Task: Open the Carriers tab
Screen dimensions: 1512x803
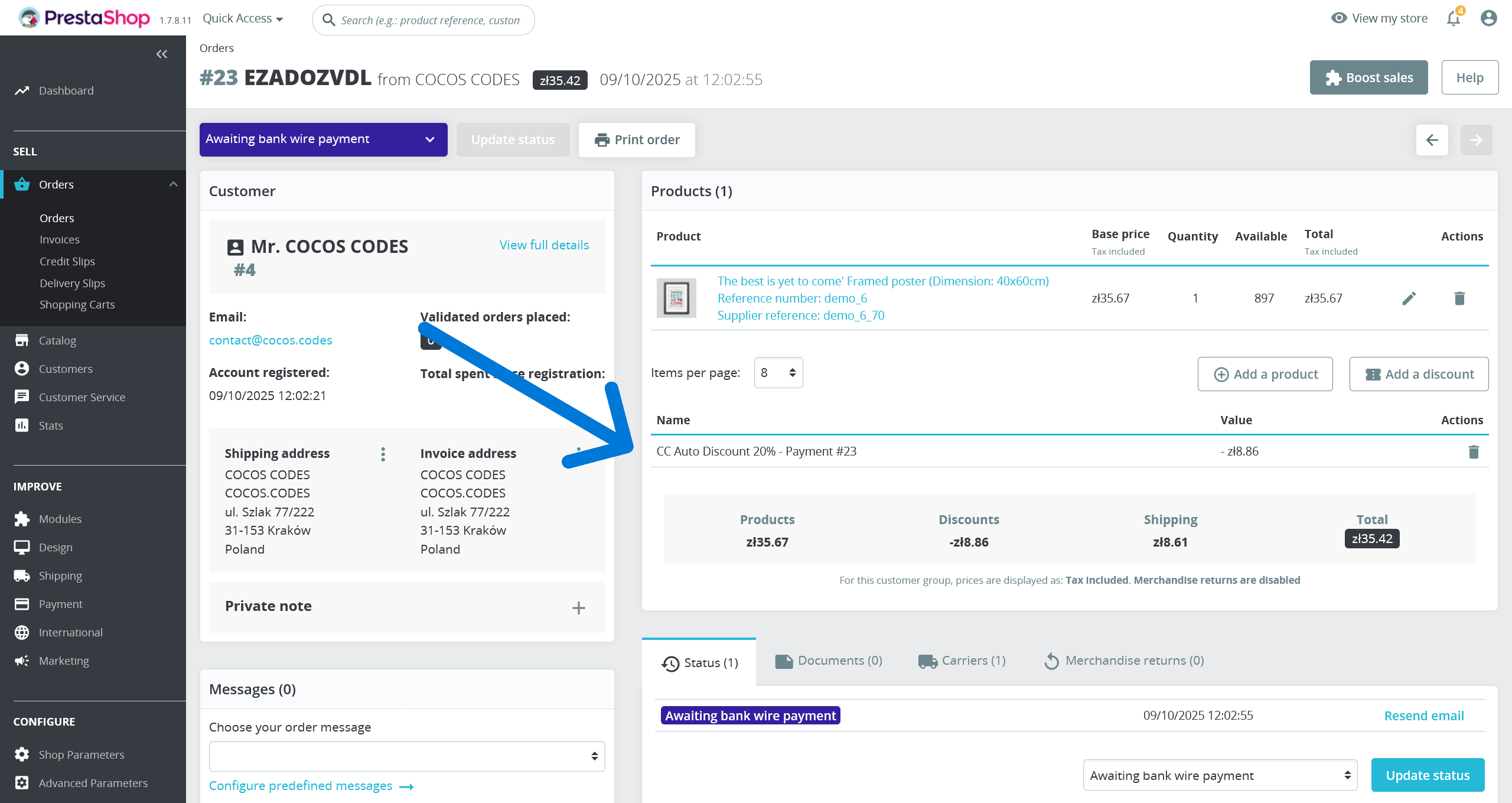Action: 961,660
